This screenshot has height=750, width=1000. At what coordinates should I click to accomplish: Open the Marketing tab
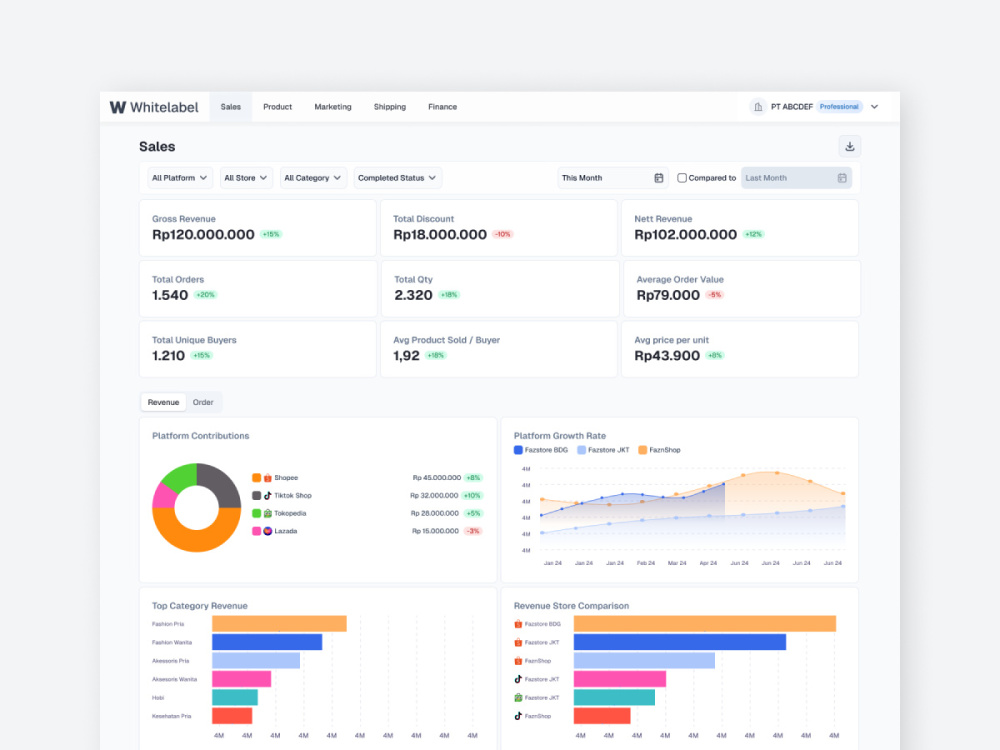click(333, 107)
